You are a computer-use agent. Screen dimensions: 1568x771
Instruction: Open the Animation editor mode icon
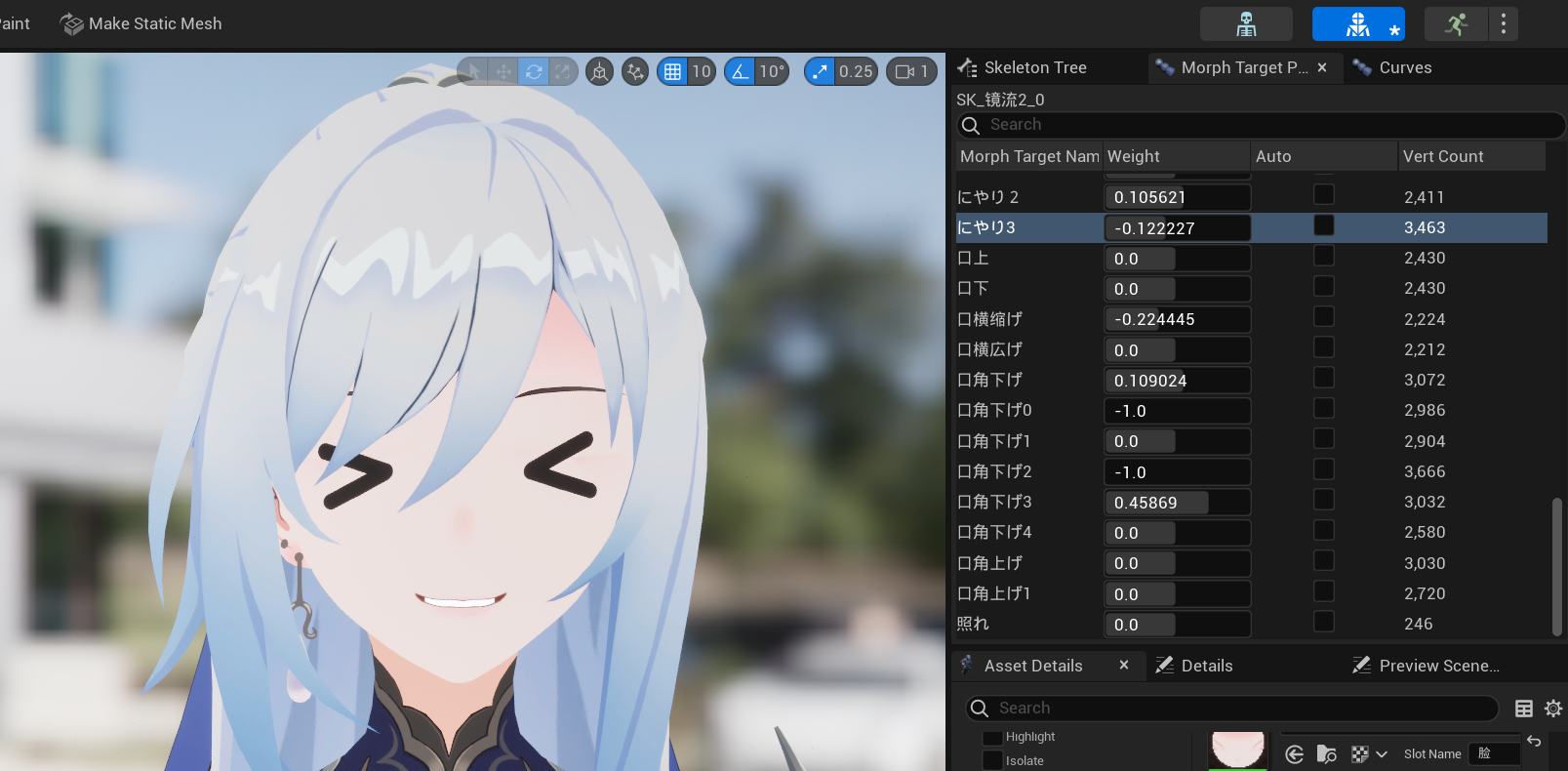[x=1456, y=23]
